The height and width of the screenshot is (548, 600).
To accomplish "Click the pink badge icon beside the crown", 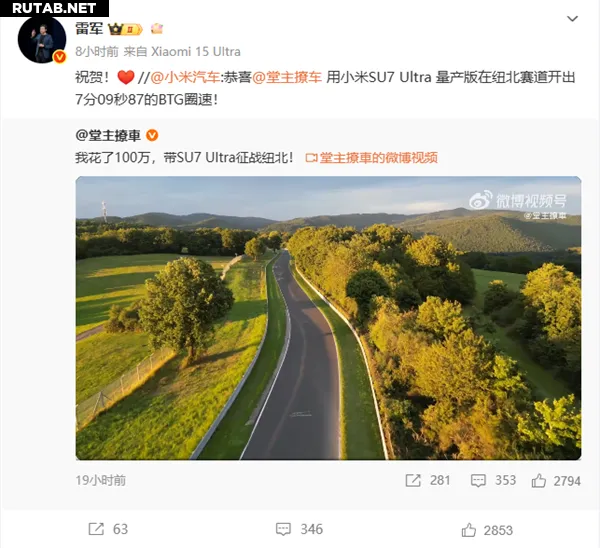I will 157,28.
